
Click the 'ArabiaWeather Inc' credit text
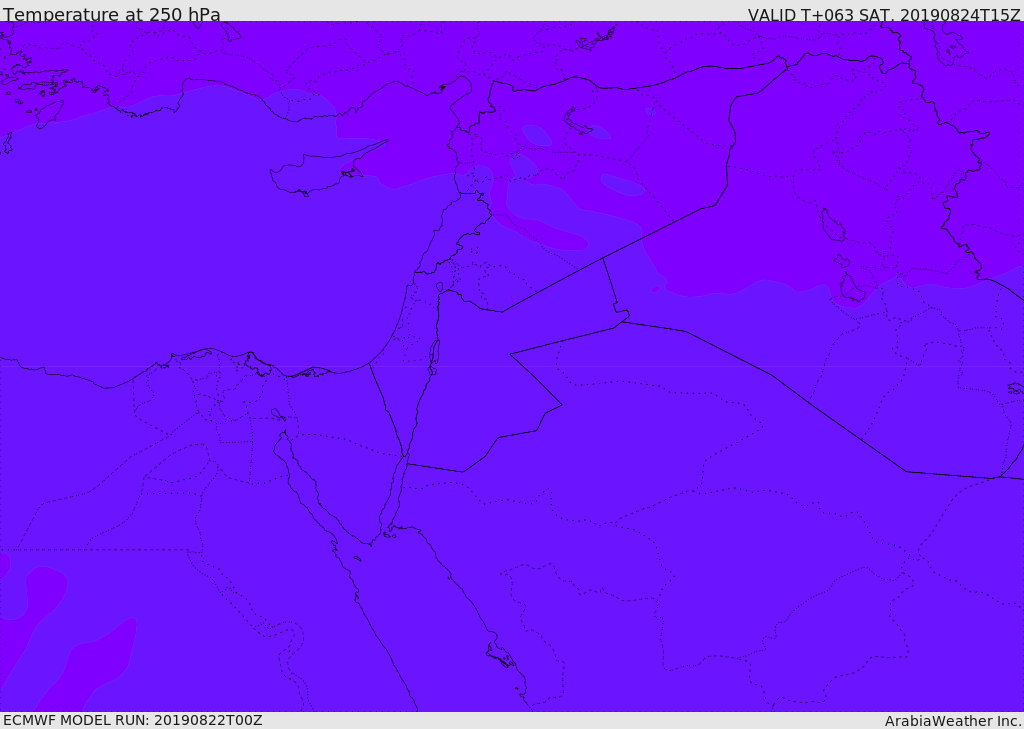953,721
